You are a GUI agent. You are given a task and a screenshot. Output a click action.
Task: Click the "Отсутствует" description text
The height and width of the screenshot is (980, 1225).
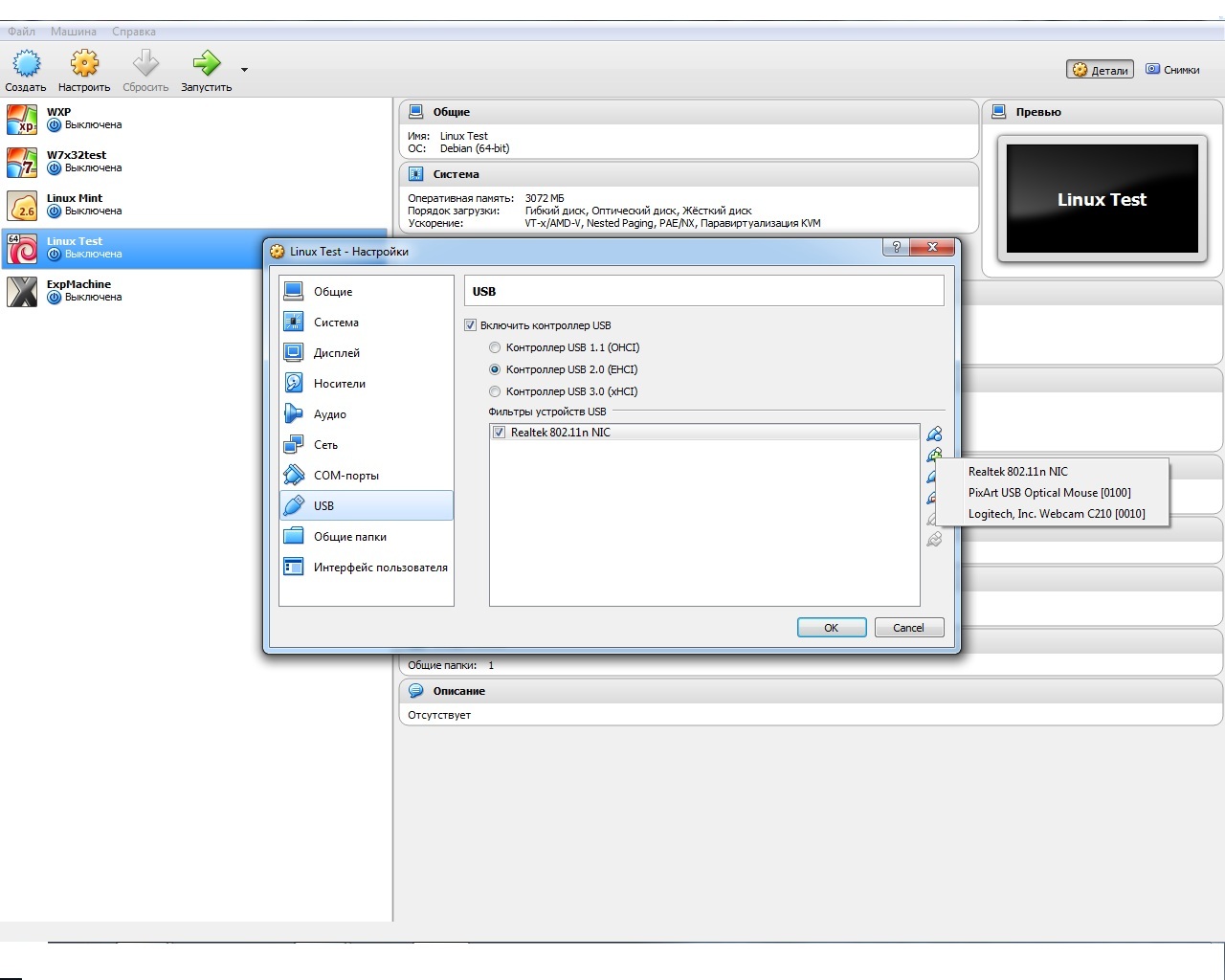click(x=439, y=715)
